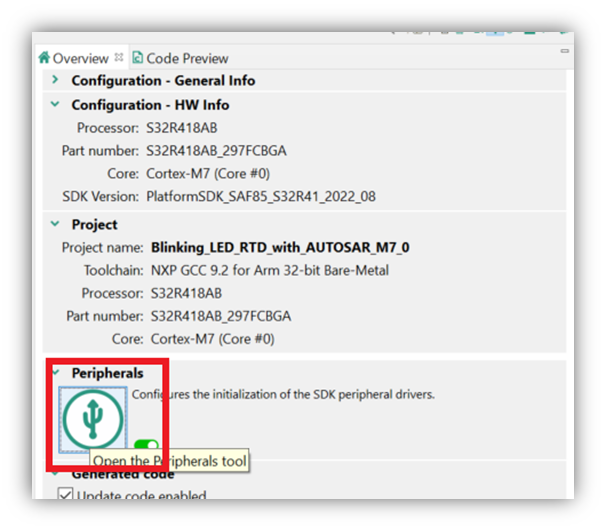The image size is (606, 531).
Task: Select HW Info part number S32R418AB_297FCBGA
Action: 216,150
